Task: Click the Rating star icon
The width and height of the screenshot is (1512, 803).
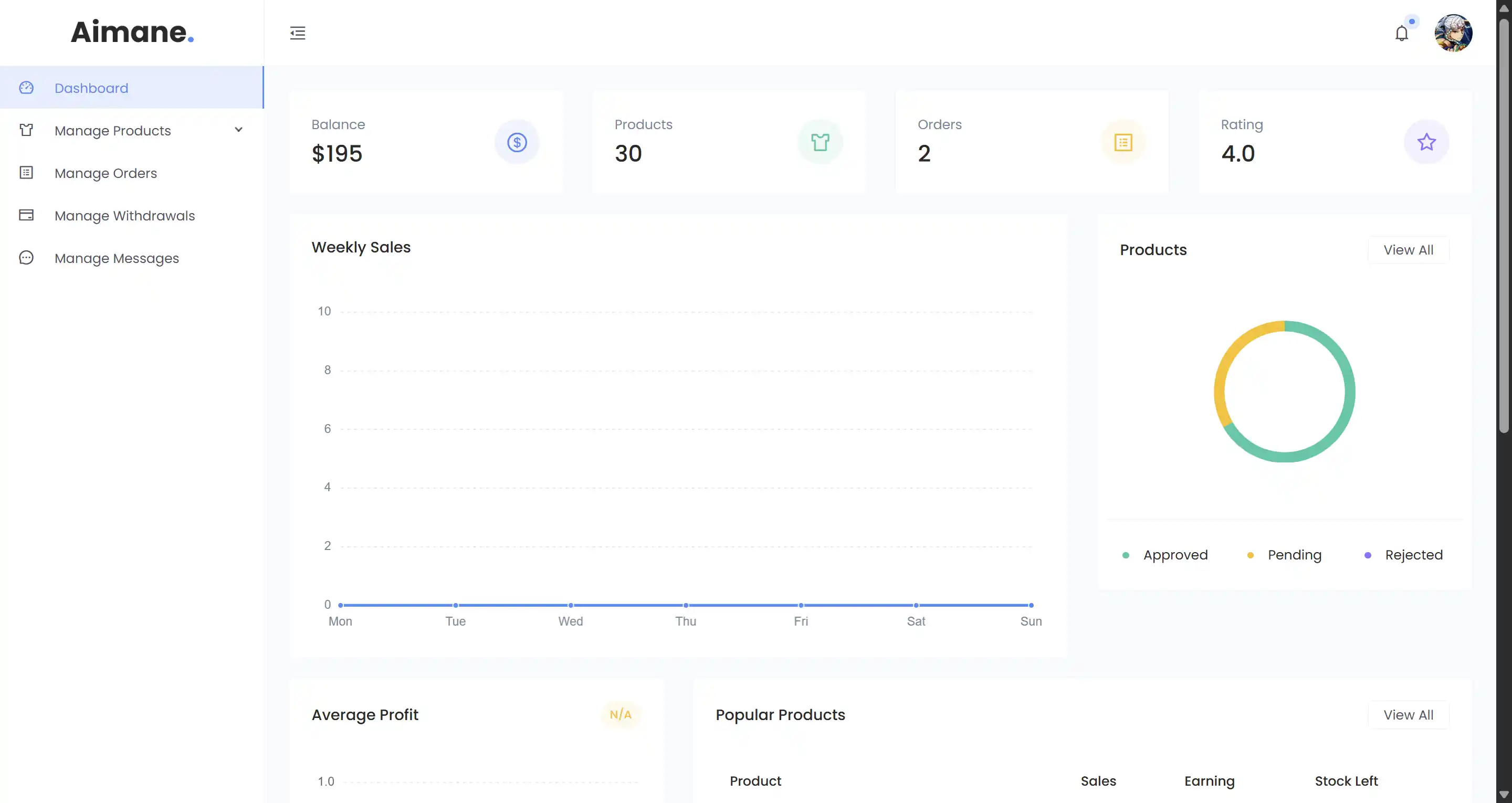Action: click(1426, 142)
